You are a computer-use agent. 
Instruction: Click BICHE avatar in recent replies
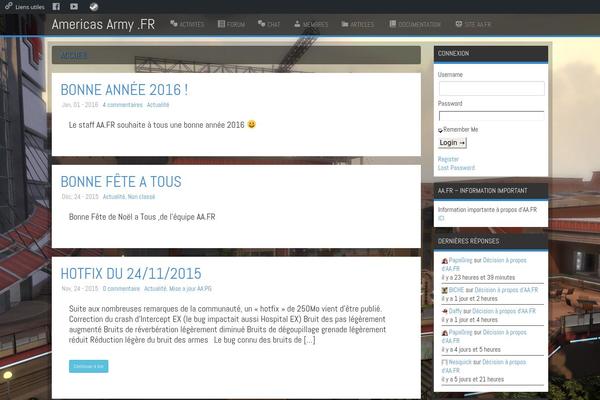click(445, 291)
